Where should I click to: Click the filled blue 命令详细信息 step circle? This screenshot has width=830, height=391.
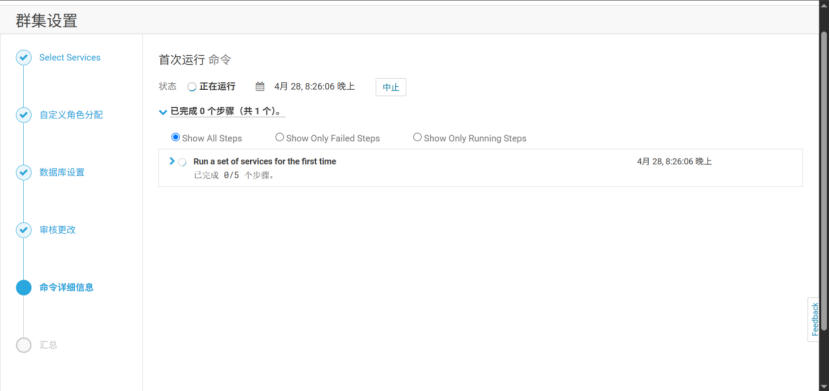[x=24, y=287]
